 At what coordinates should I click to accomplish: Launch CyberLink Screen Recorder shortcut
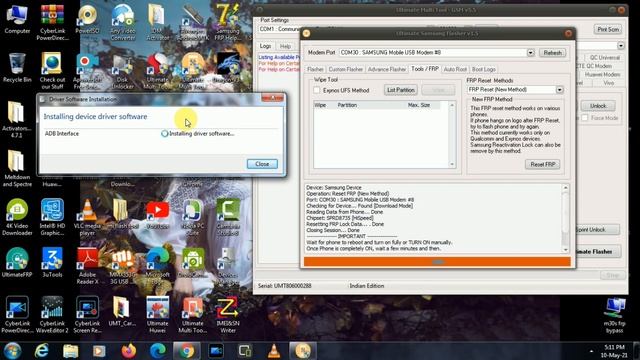point(87,315)
